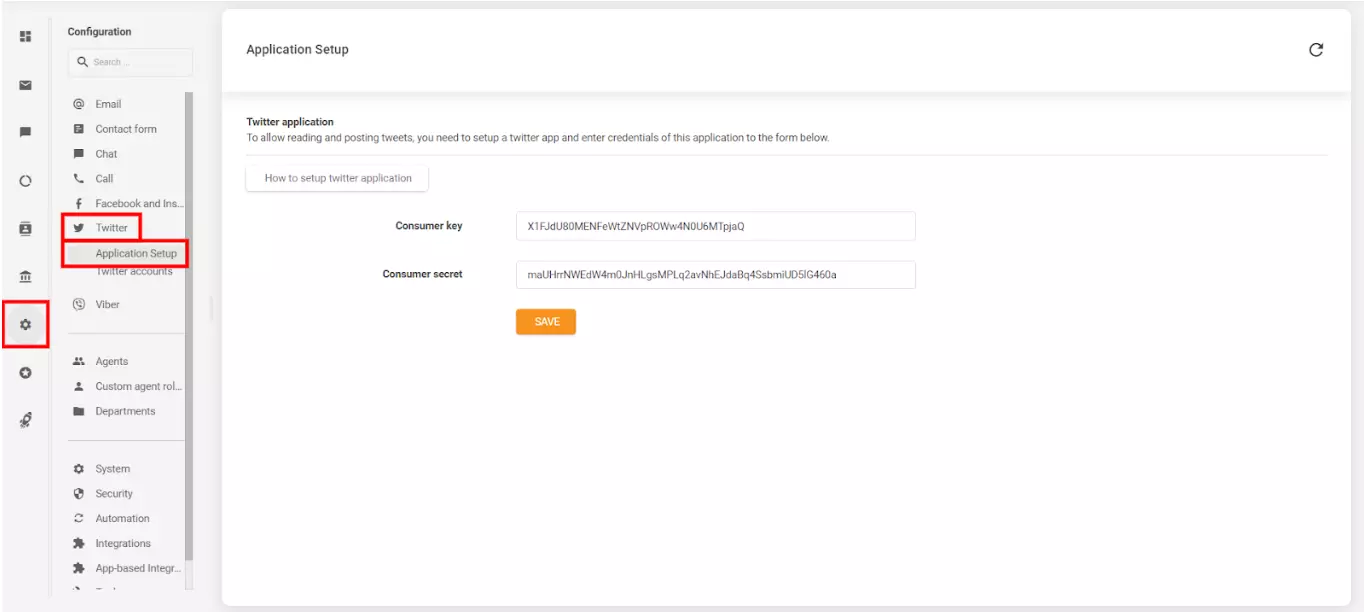Click into the Consumer key field
This screenshot has width=1364, height=612.
716,226
